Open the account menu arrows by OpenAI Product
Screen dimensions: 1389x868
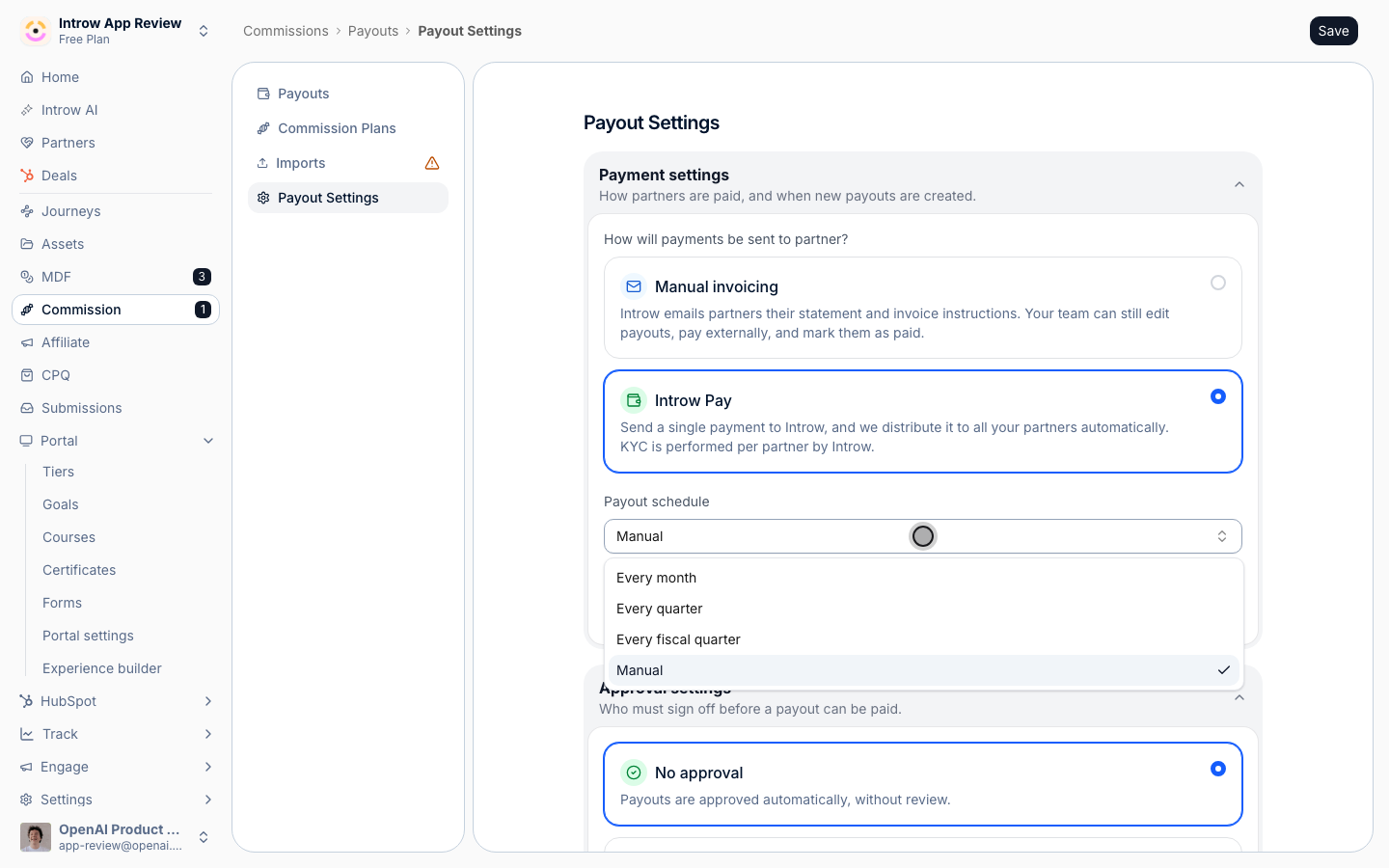coord(204,837)
